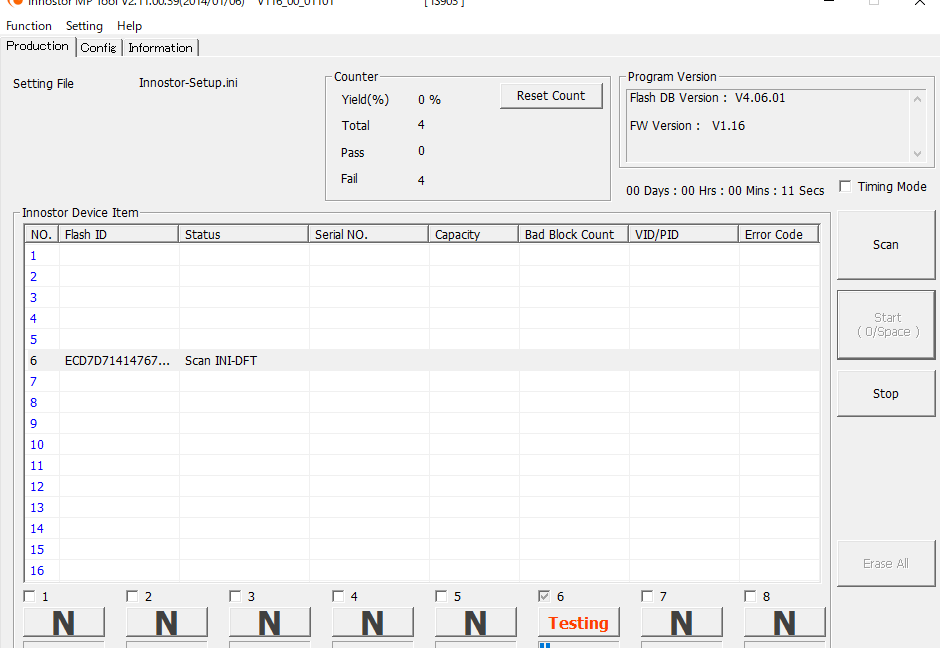Select device row number 5

pyautogui.click(x=422, y=339)
